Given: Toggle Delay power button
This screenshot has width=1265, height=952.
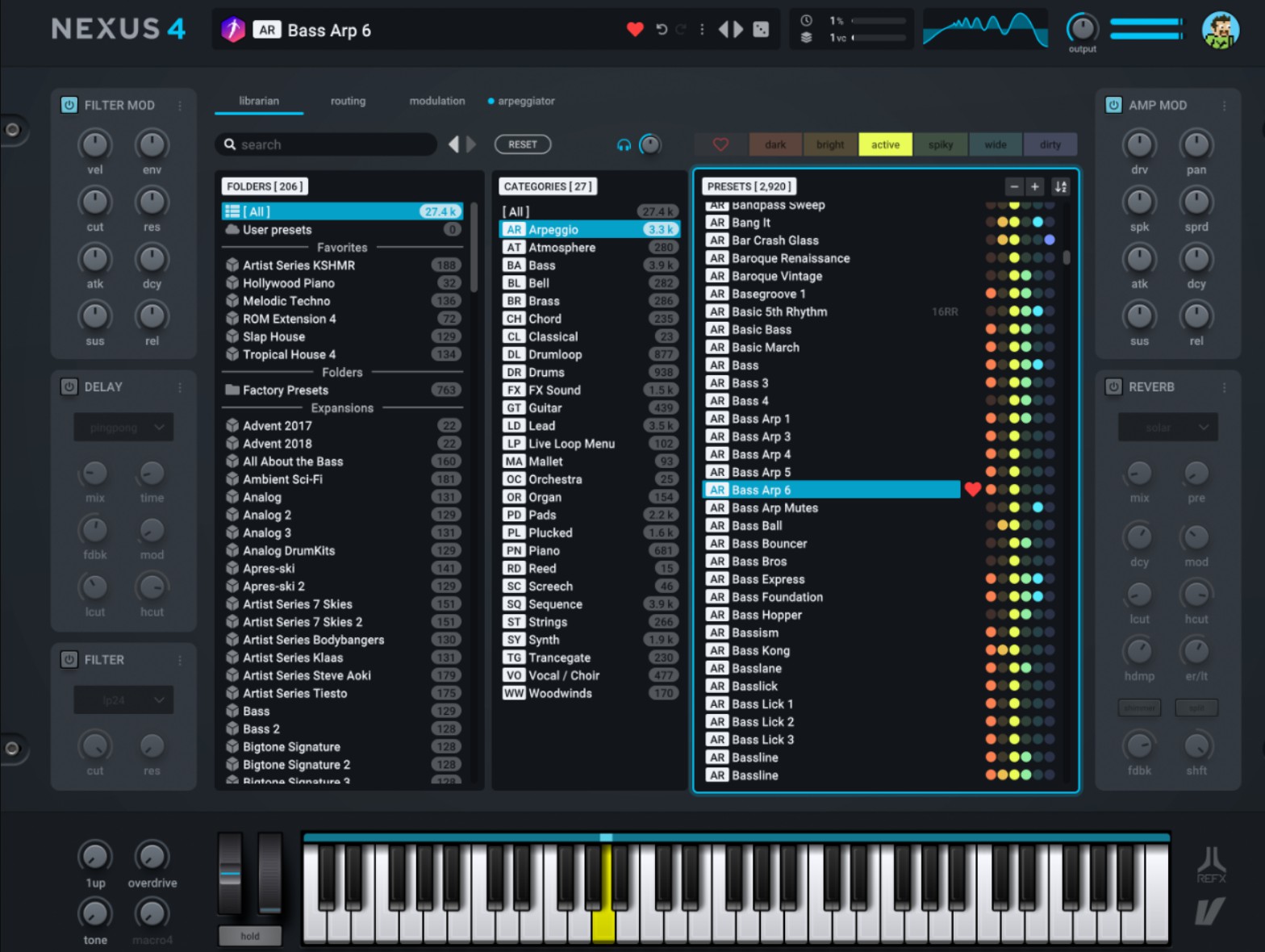Looking at the screenshot, I should click(69, 387).
